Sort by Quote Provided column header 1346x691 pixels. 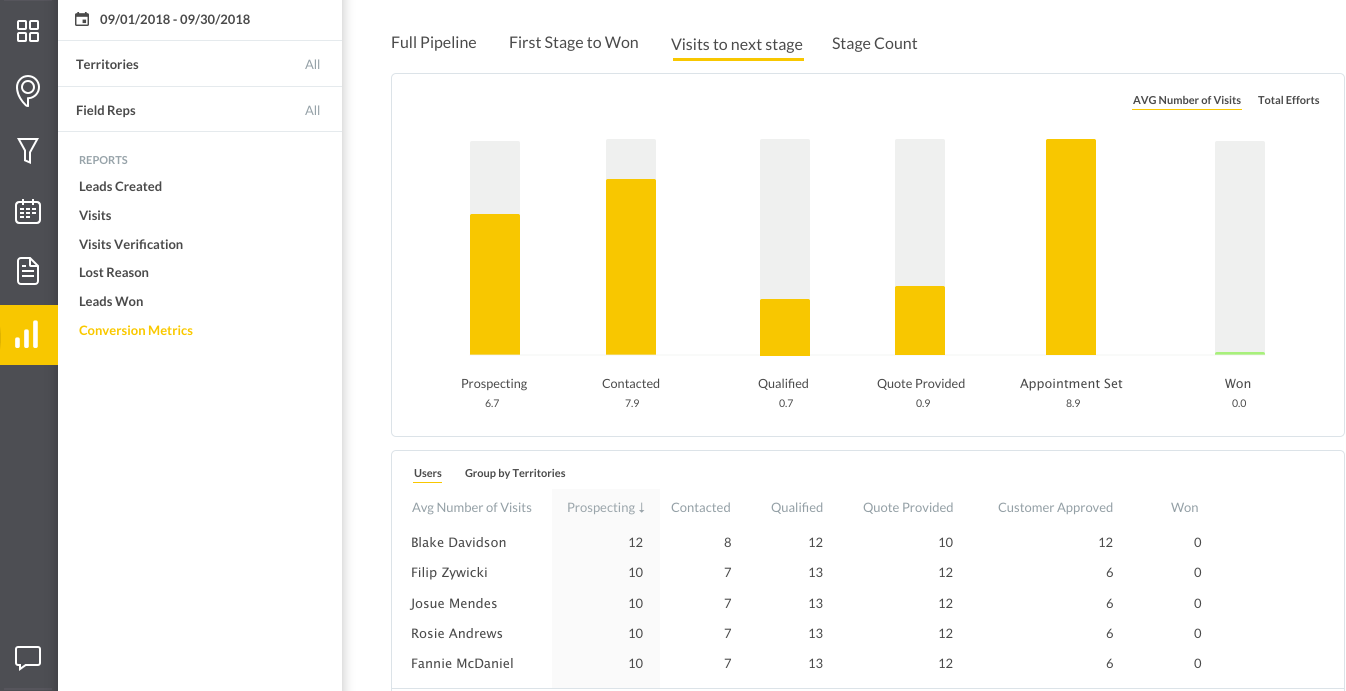(x=908, y=507)
